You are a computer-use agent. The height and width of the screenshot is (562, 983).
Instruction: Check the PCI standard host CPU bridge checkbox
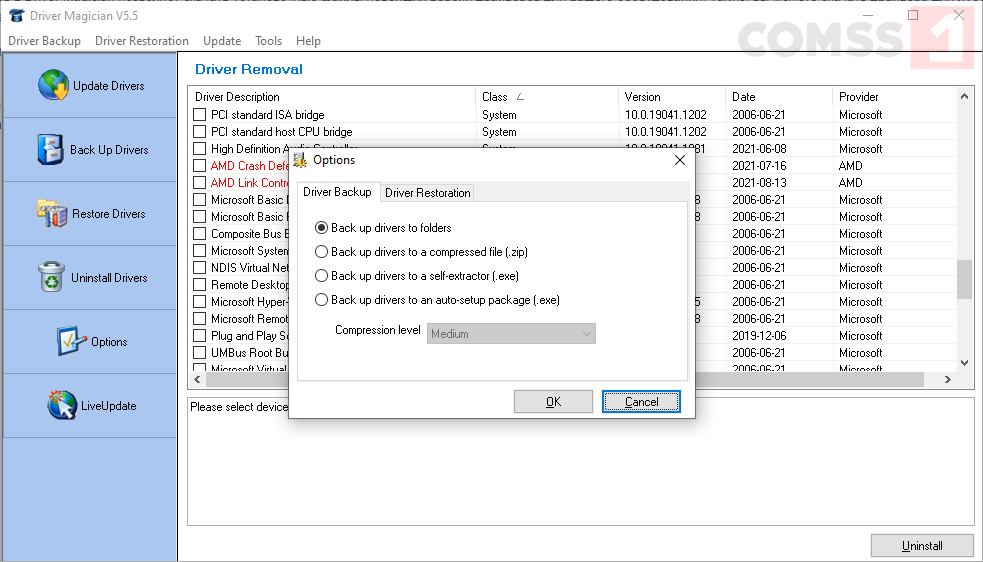point(199,132)
